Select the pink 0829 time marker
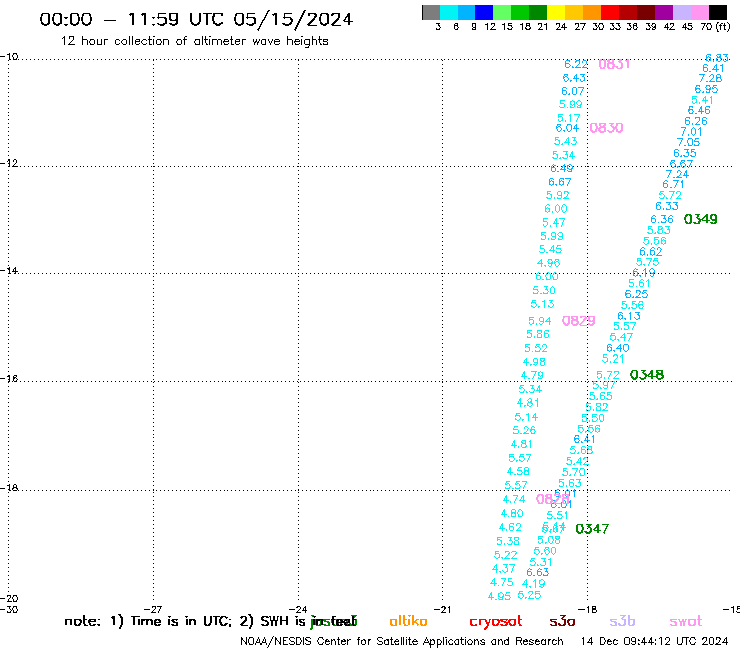This screenshot has height=650, width=740. tap(579, 321)
